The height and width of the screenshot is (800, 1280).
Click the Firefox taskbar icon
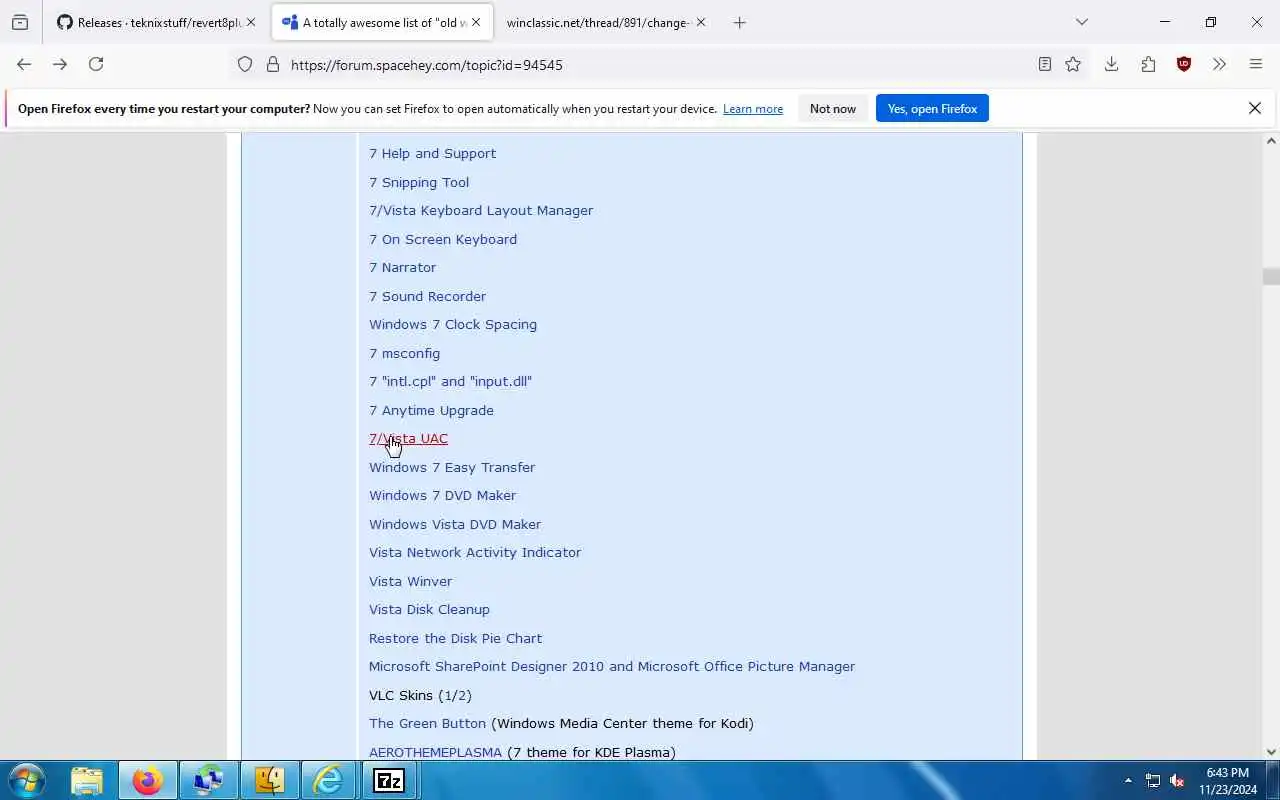coord(147,780)
